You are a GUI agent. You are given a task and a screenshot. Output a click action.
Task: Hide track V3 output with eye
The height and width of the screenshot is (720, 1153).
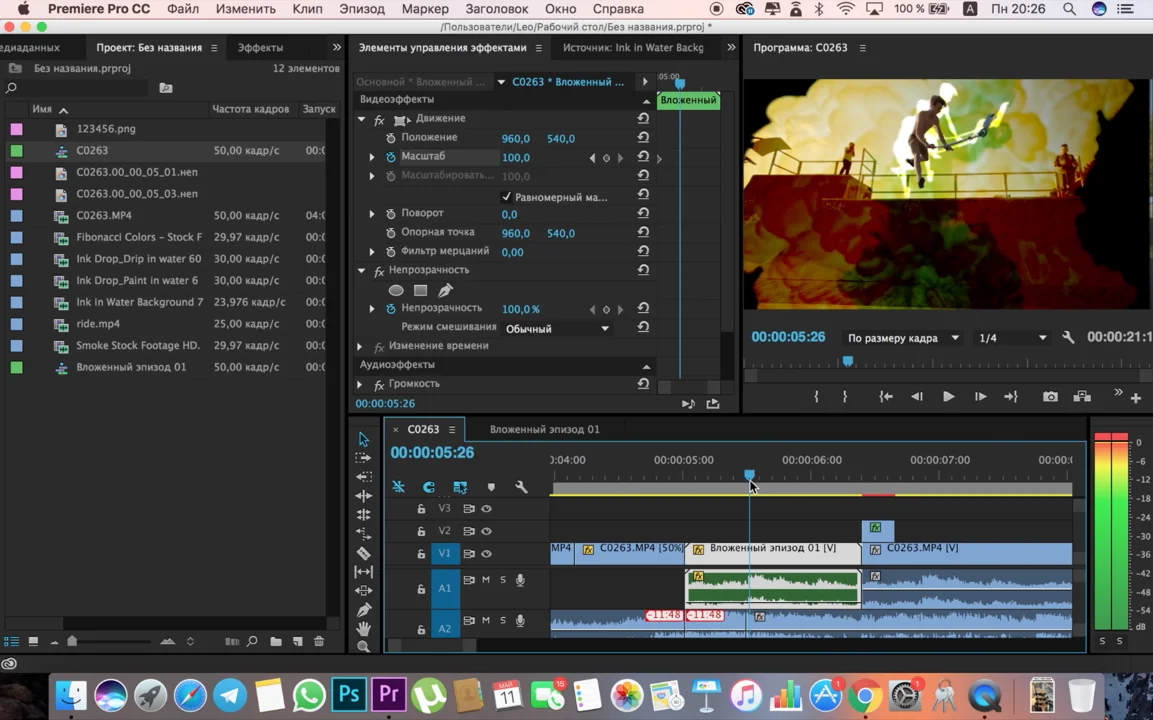[x=487, y=508]
